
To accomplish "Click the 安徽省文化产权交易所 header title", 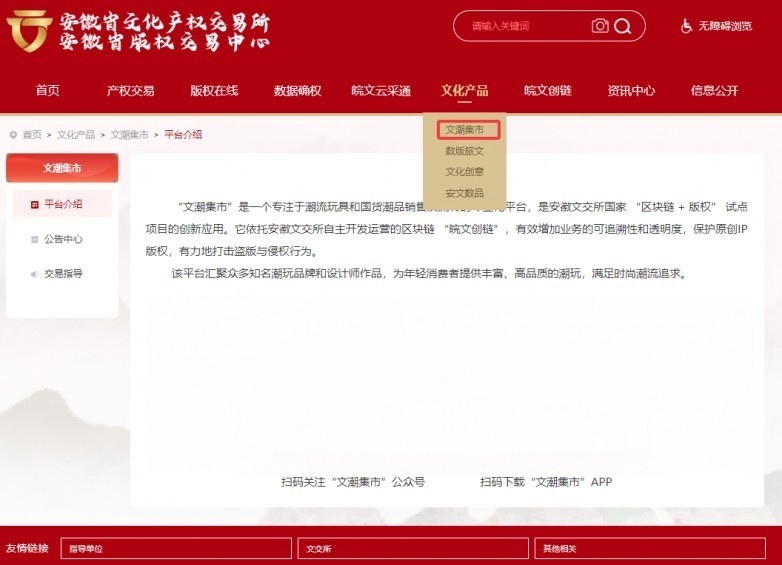I will 165,22.
